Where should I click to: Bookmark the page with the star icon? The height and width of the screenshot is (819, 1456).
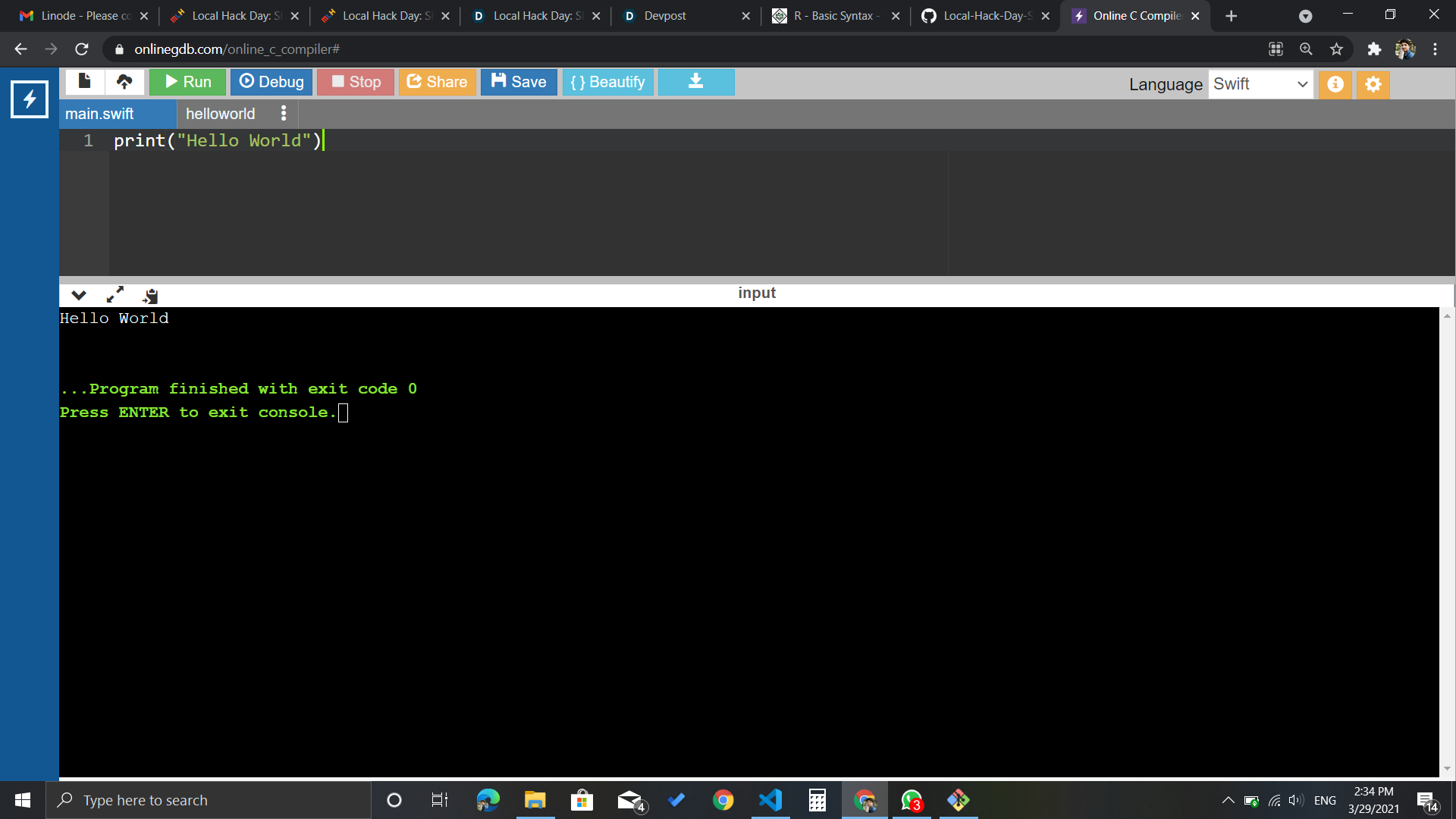point(1336,49)
